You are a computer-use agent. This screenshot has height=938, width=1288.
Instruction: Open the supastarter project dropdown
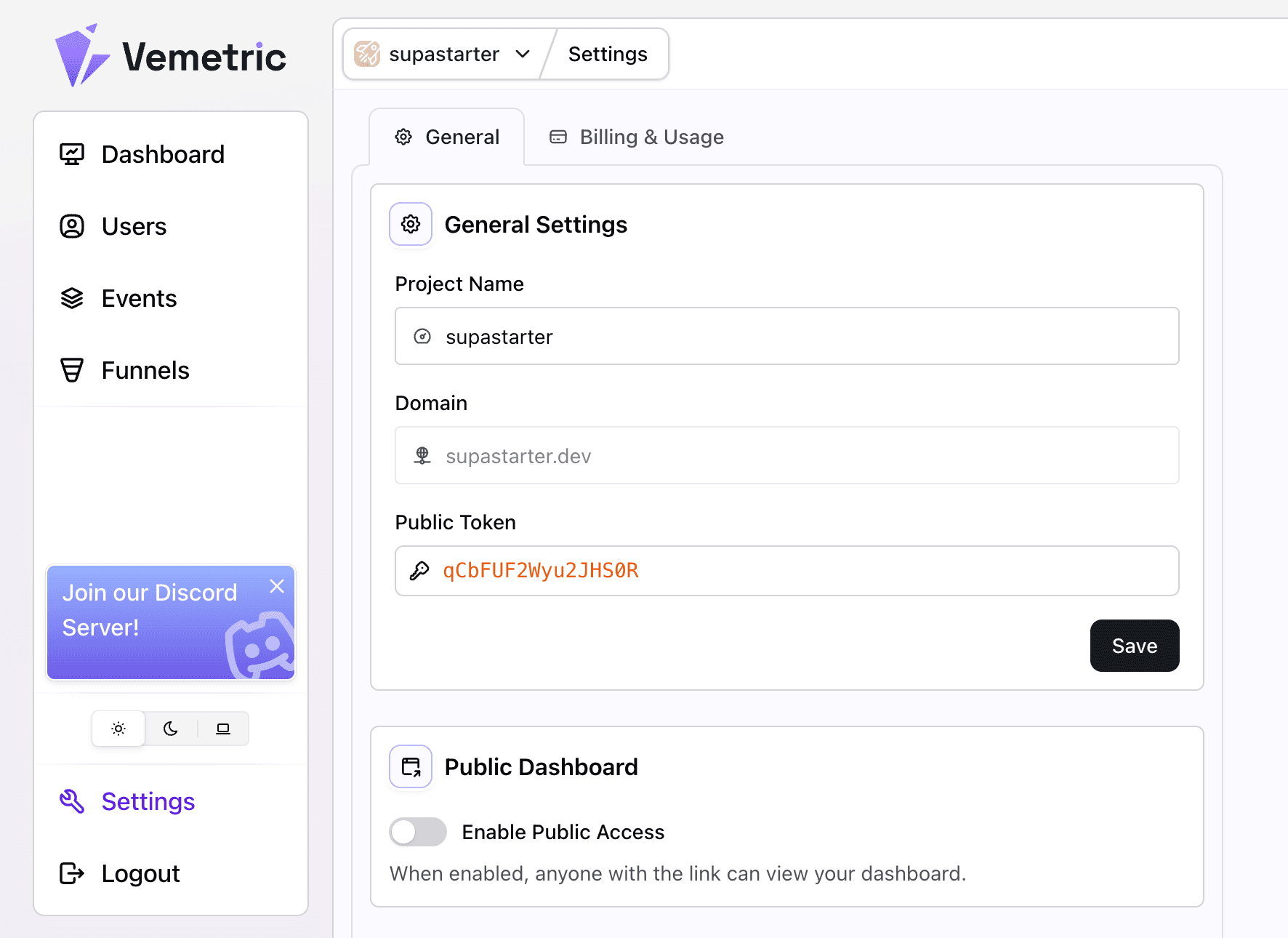pyautogui.click(x=443, y=54)
